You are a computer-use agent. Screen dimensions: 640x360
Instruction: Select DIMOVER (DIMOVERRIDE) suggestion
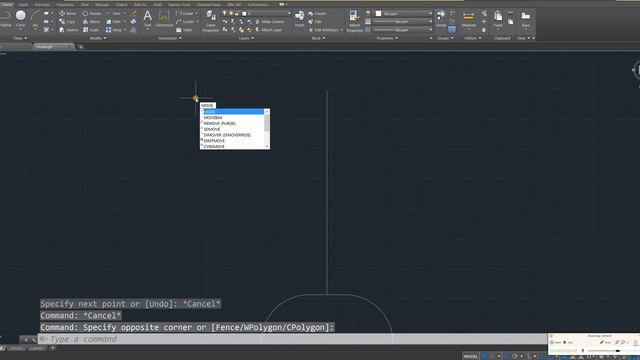click(x=233, y=135)
